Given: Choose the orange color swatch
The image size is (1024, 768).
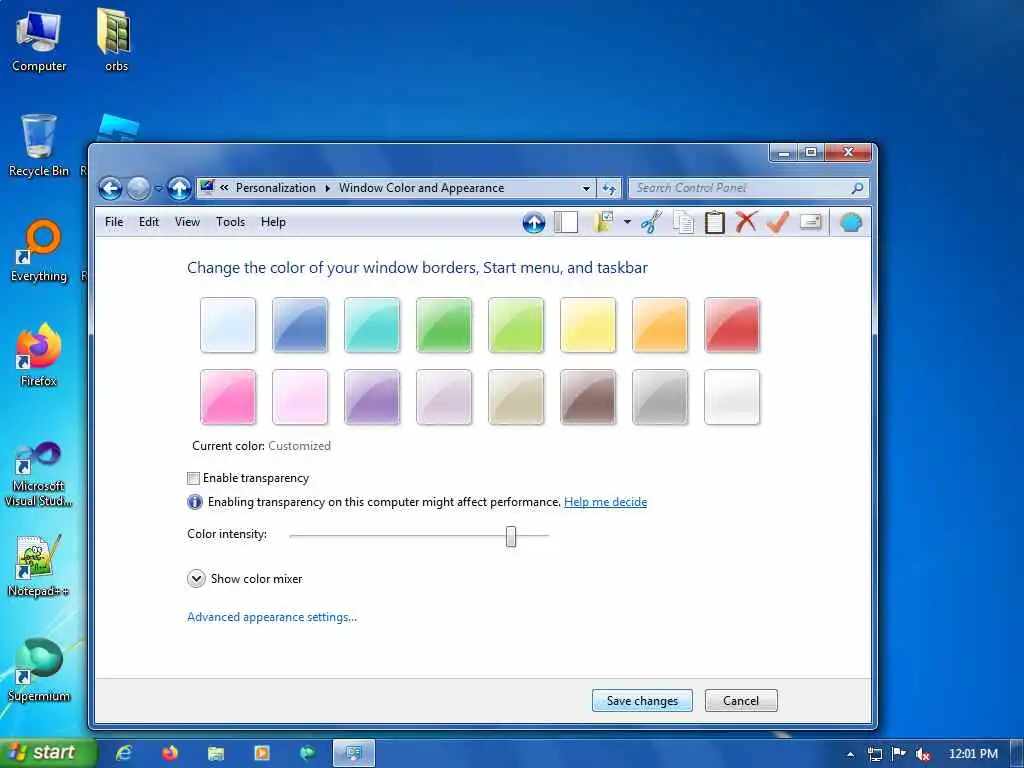Looking at the screenshot, I should tap(660, 325).
